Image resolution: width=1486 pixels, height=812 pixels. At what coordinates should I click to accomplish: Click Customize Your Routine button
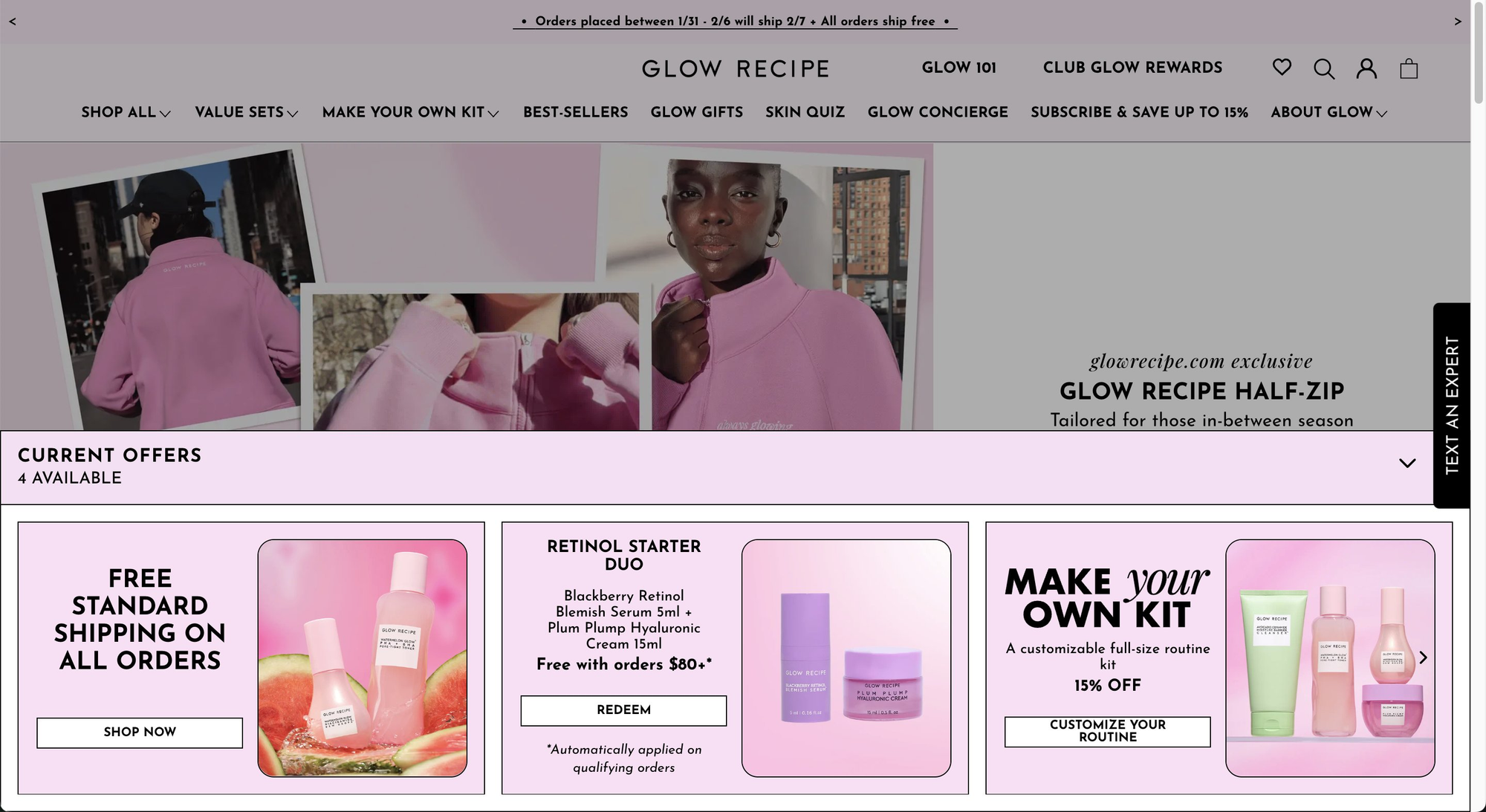tap(1107, 731)
